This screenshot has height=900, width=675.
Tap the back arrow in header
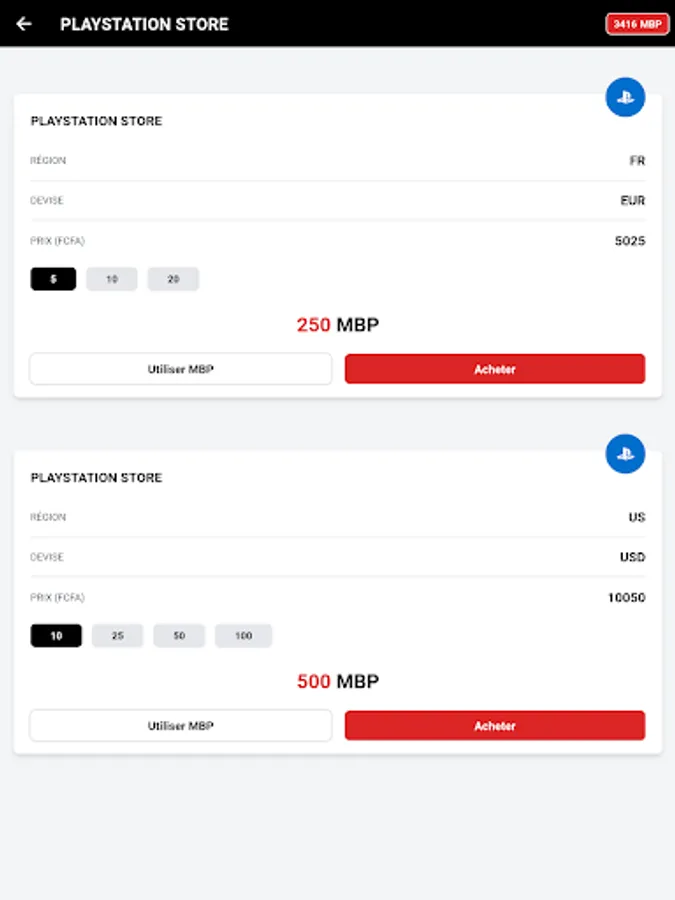click(x=24, y=24)
